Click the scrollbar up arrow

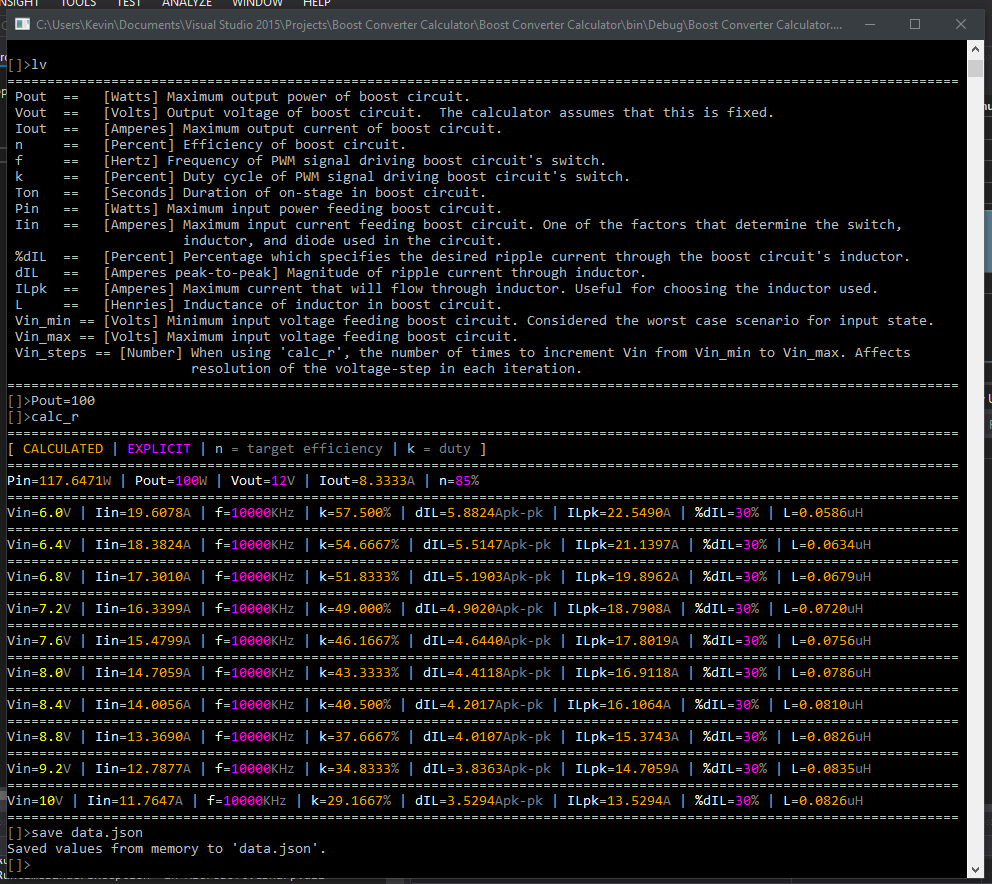976,49
